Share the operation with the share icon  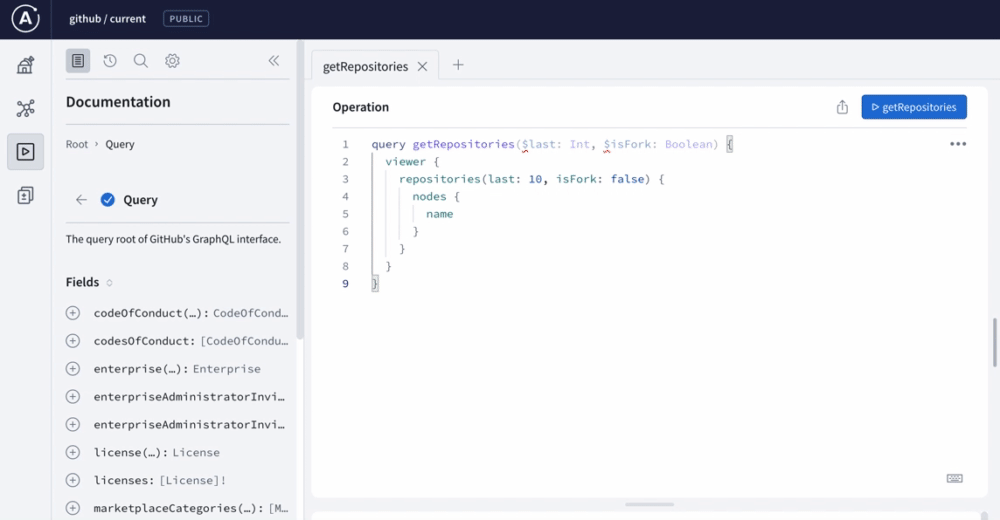click(842, 107)
